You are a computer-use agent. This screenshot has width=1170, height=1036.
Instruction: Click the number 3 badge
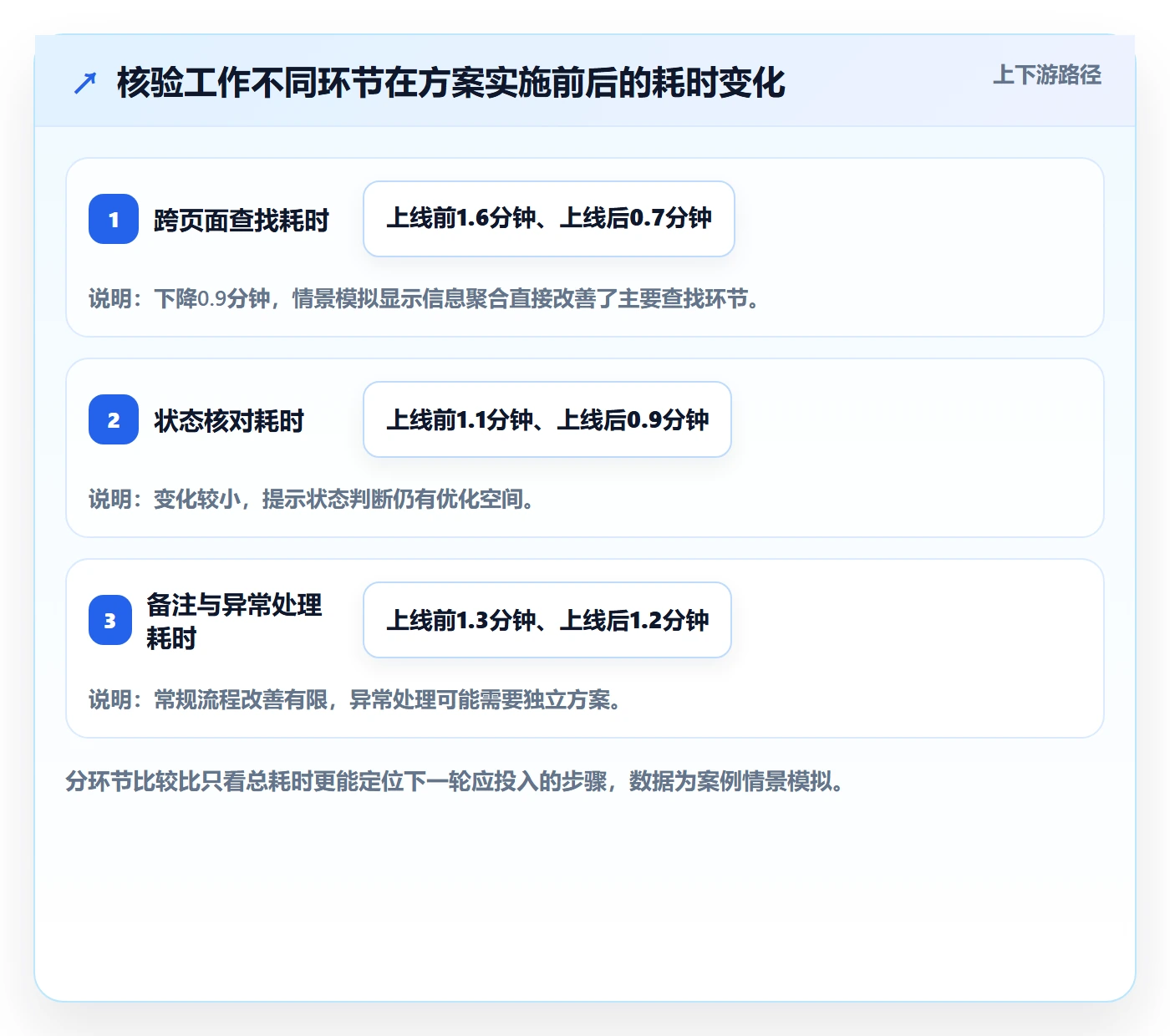tap(110, 620)
